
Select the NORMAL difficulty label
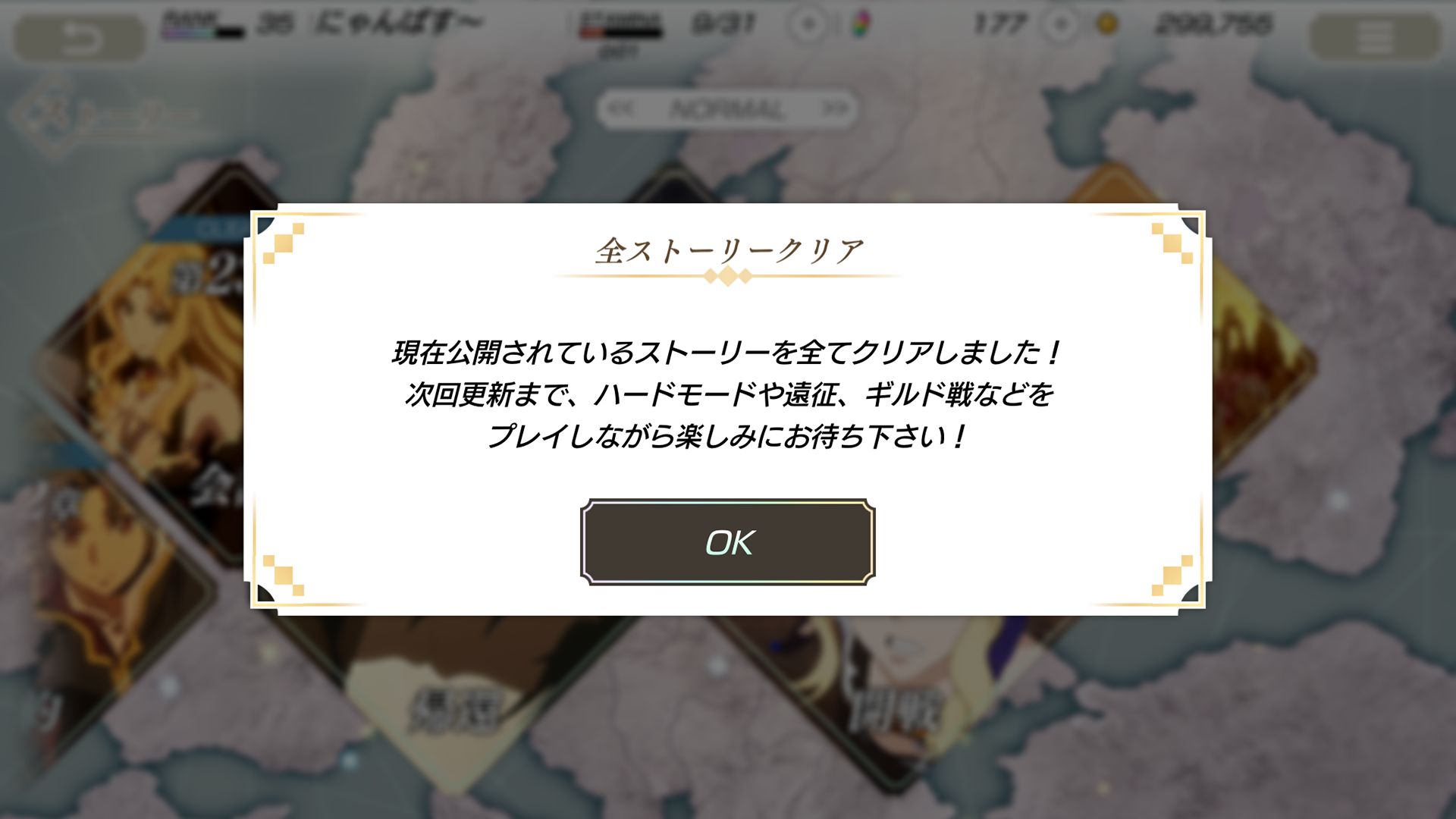[726, 109]
